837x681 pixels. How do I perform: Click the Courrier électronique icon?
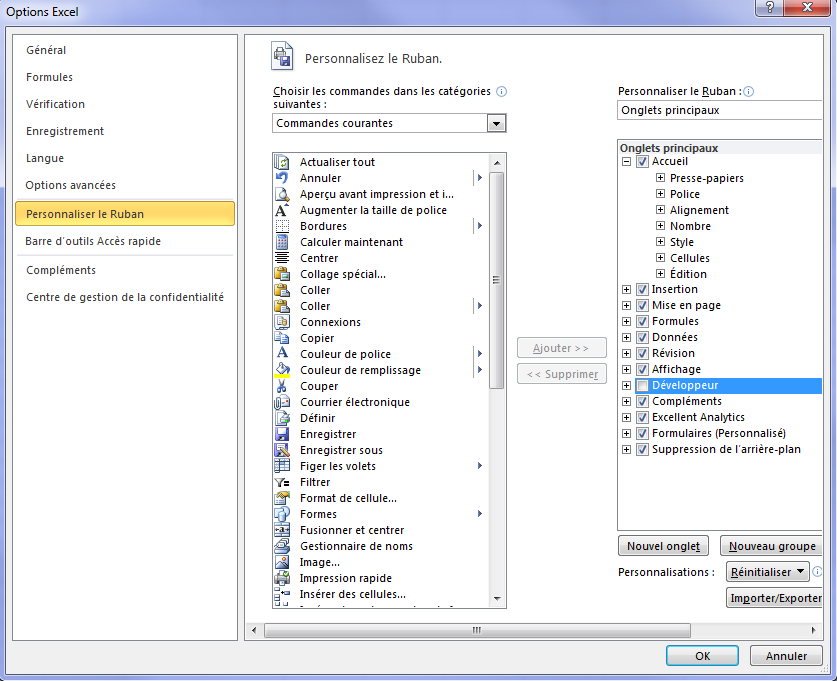coord(282,402)
